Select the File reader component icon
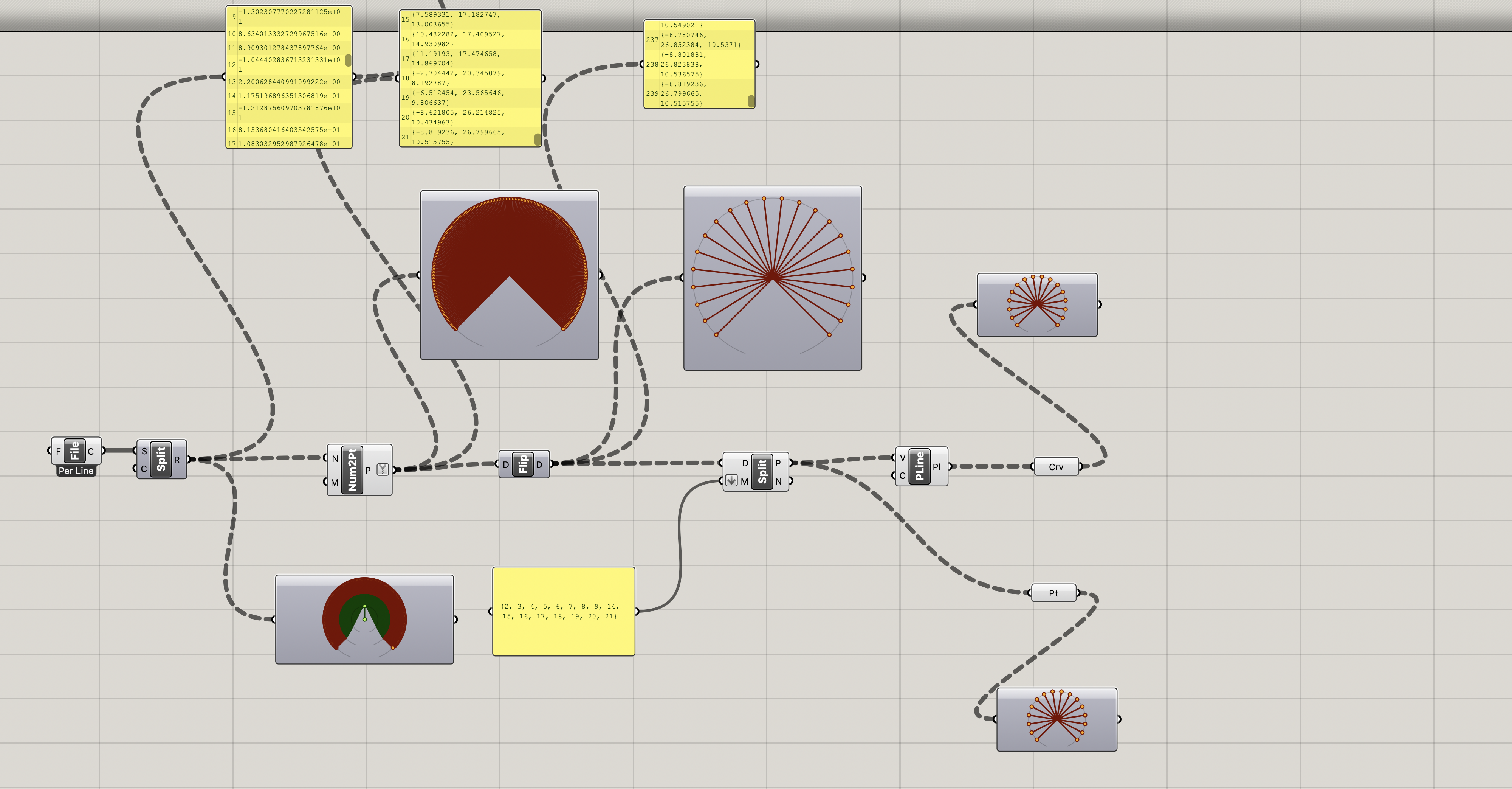This screenshot has width=1512, height=789. (x=75, y=453)
